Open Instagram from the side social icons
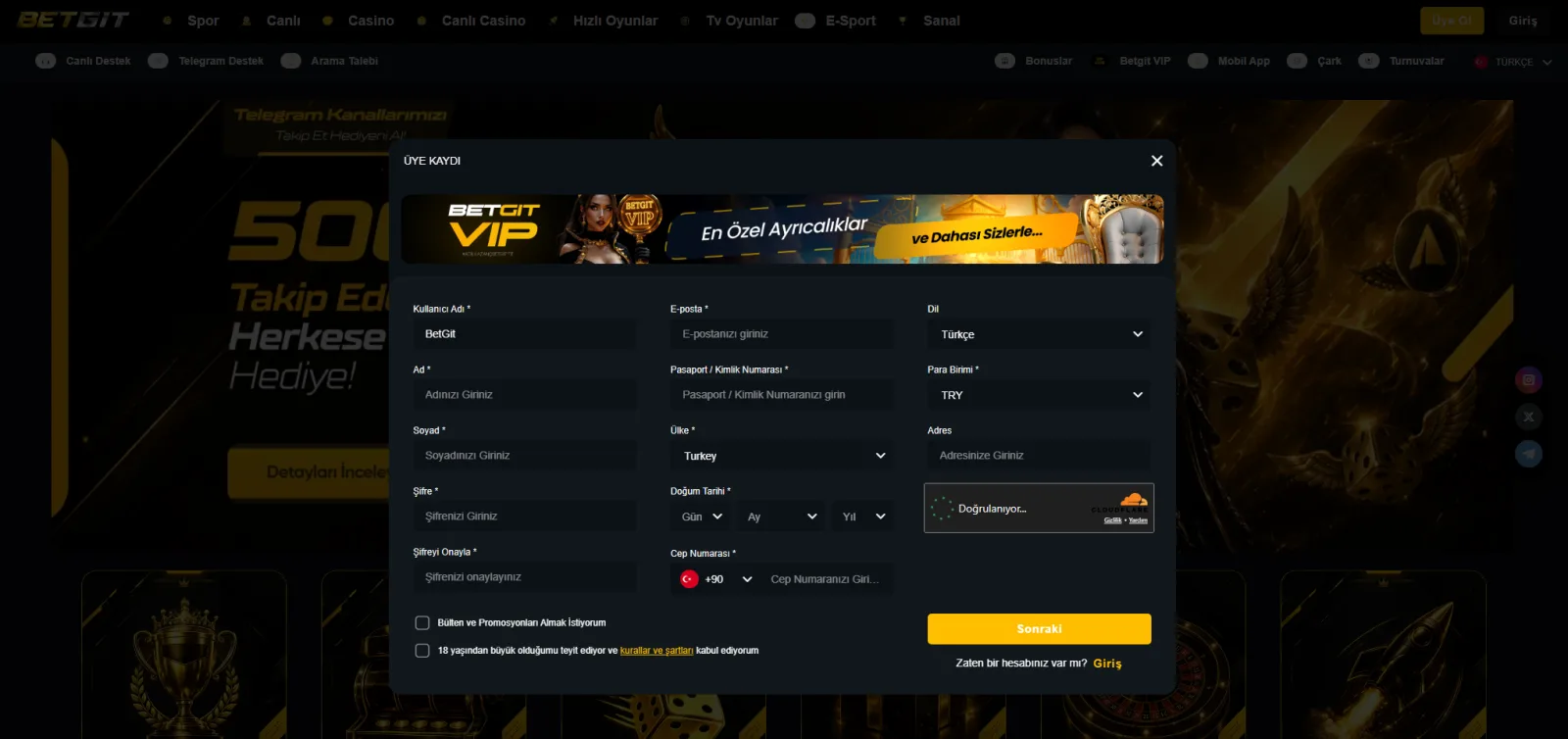 [1529, 380]
